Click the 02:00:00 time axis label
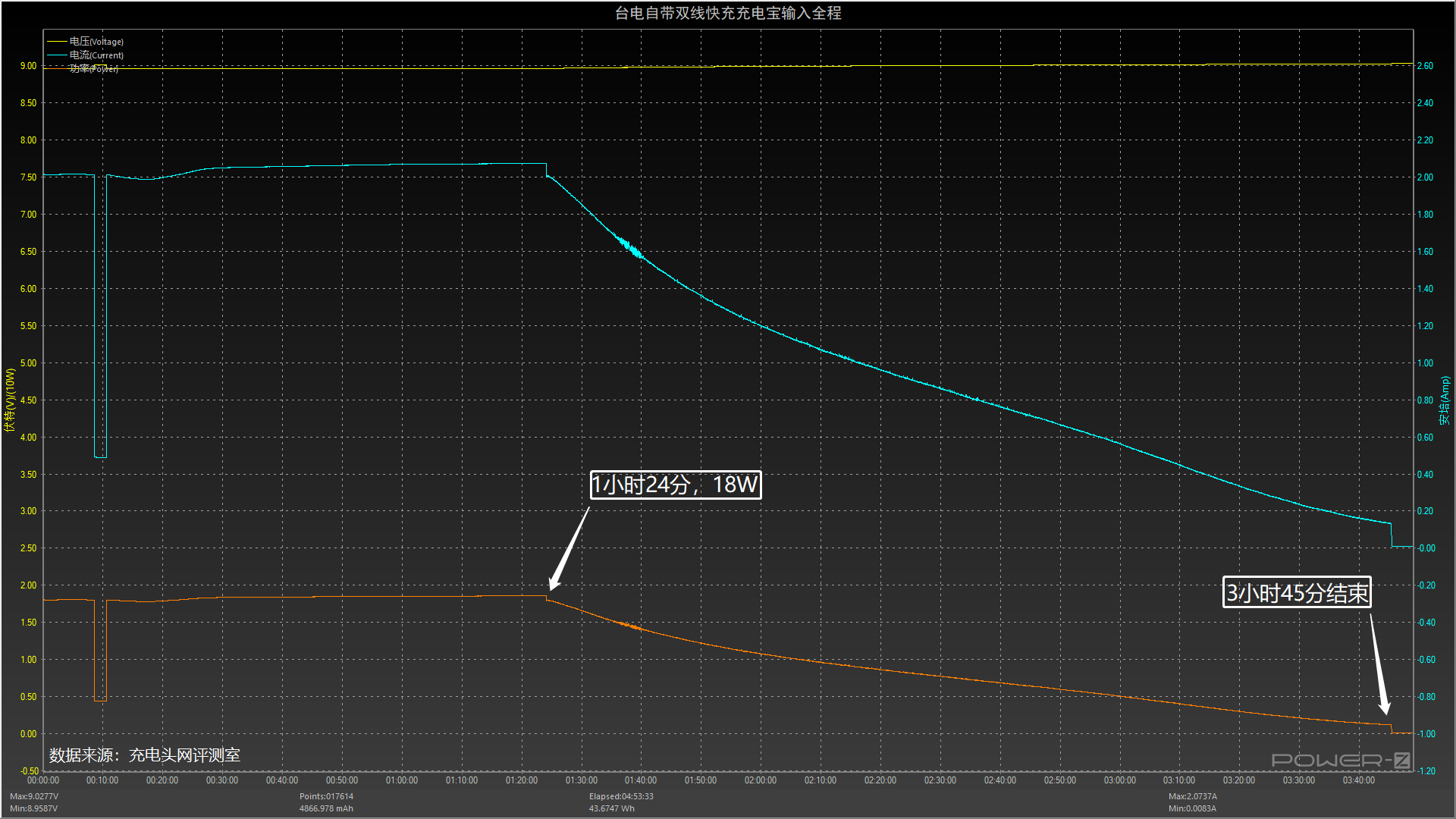The image size is (1456, 819). tap(760, 780)
